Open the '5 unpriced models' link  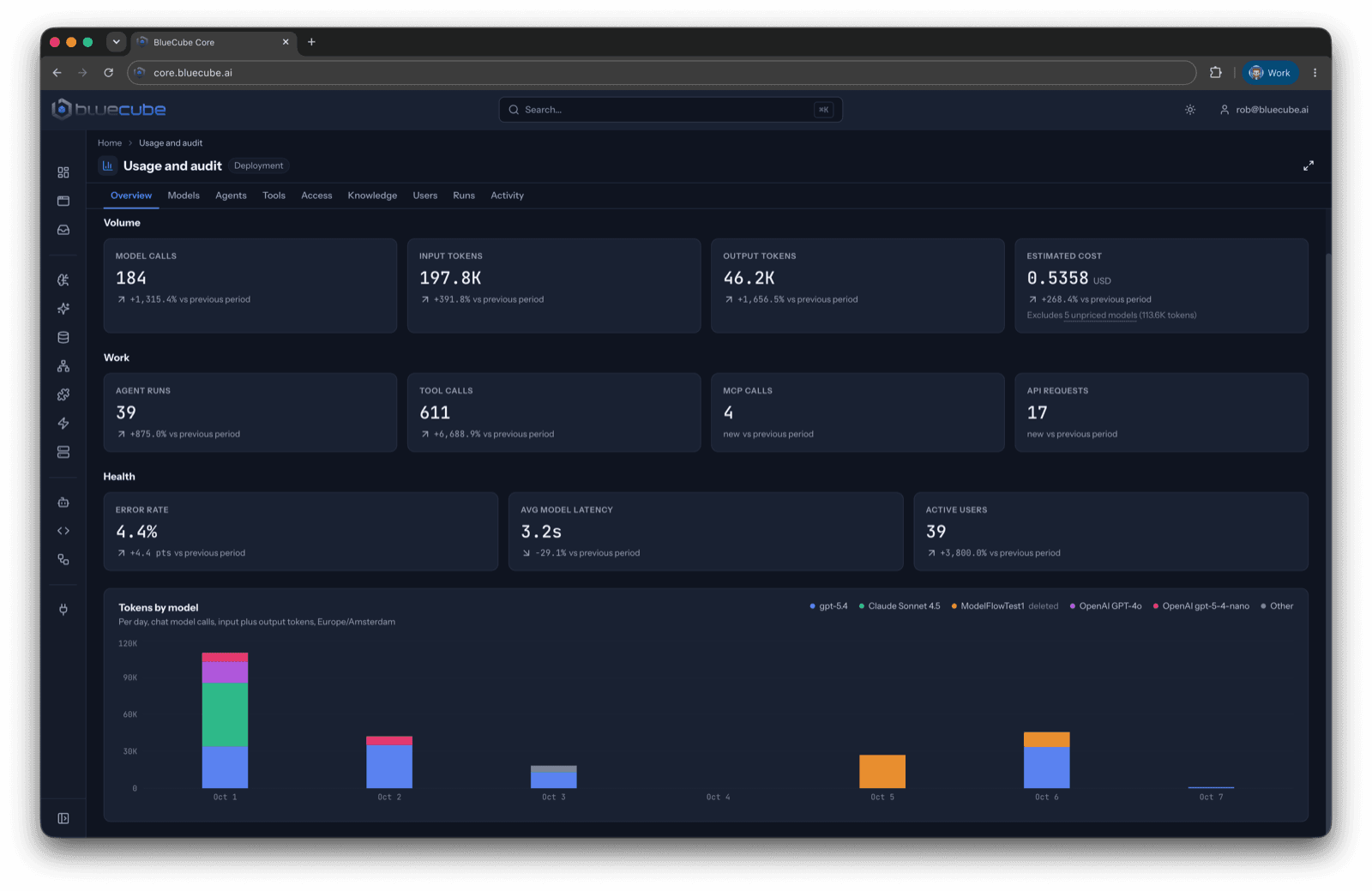click(x=1100, y=316)
